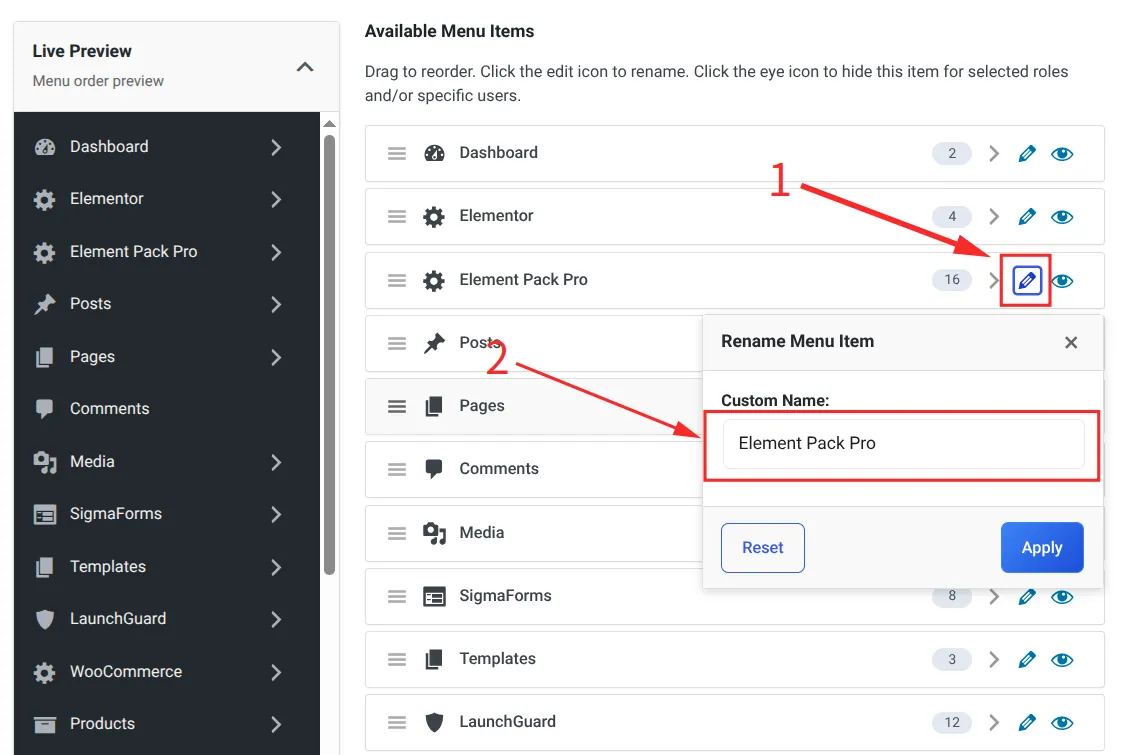Click the Custom Name input field

point(903,444)
